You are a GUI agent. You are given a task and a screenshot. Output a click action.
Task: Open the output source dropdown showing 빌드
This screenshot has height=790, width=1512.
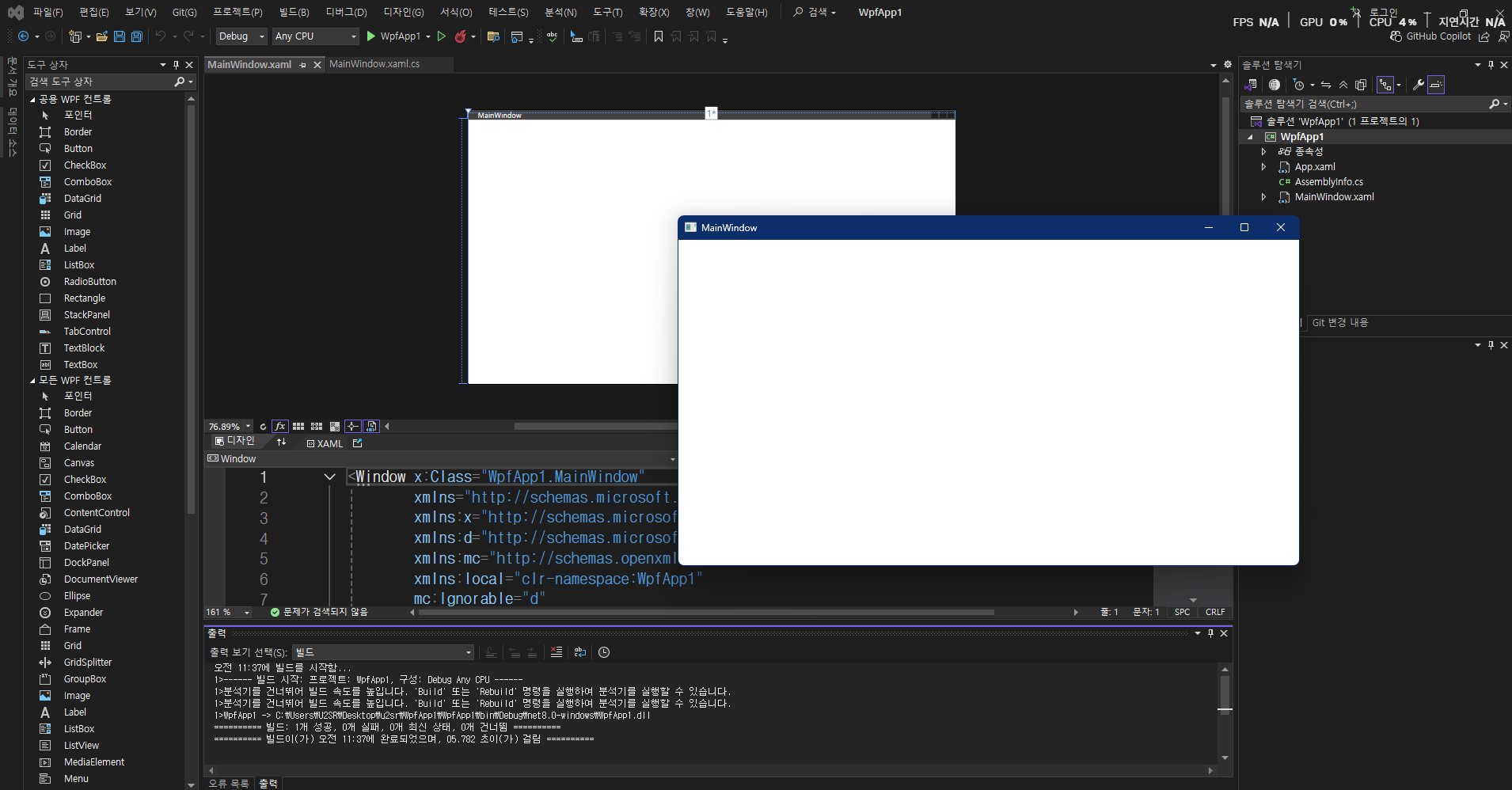tap(383, 652)
